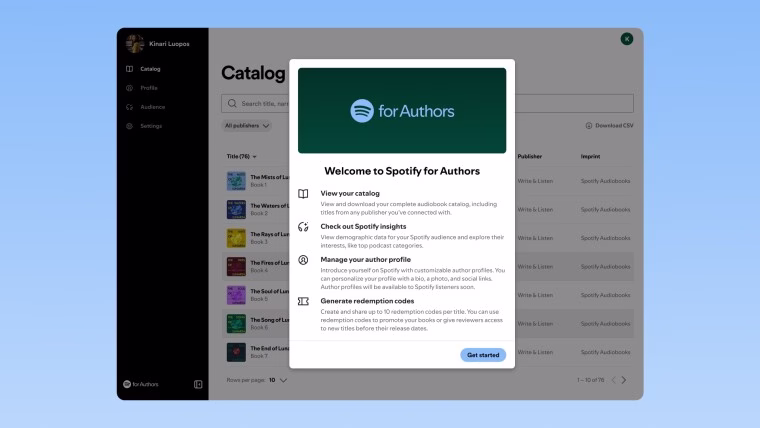
Task: Open Profile in the sidebar
Action: point(149,88)
